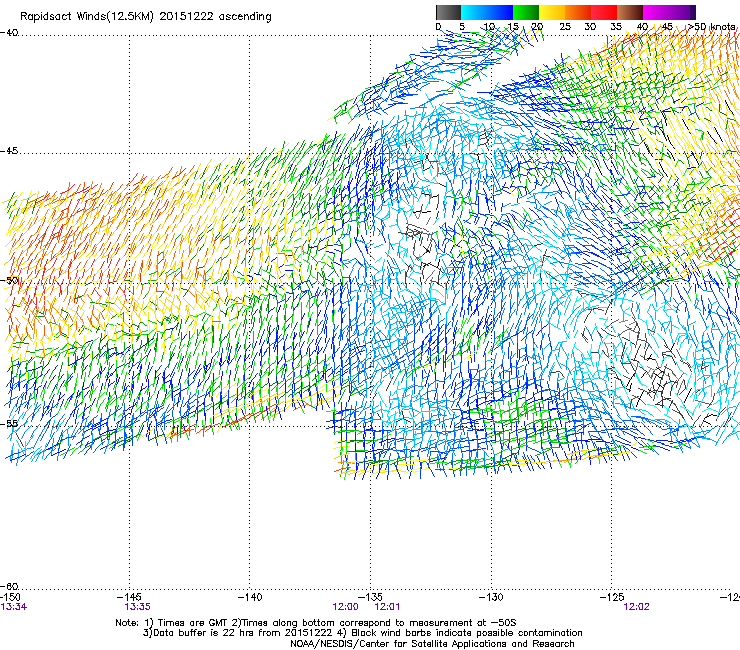This screenshot has height=650, width=740.
Task: Click the red 30-35 knots legend swatch
Action: click(x=604, y=12)
